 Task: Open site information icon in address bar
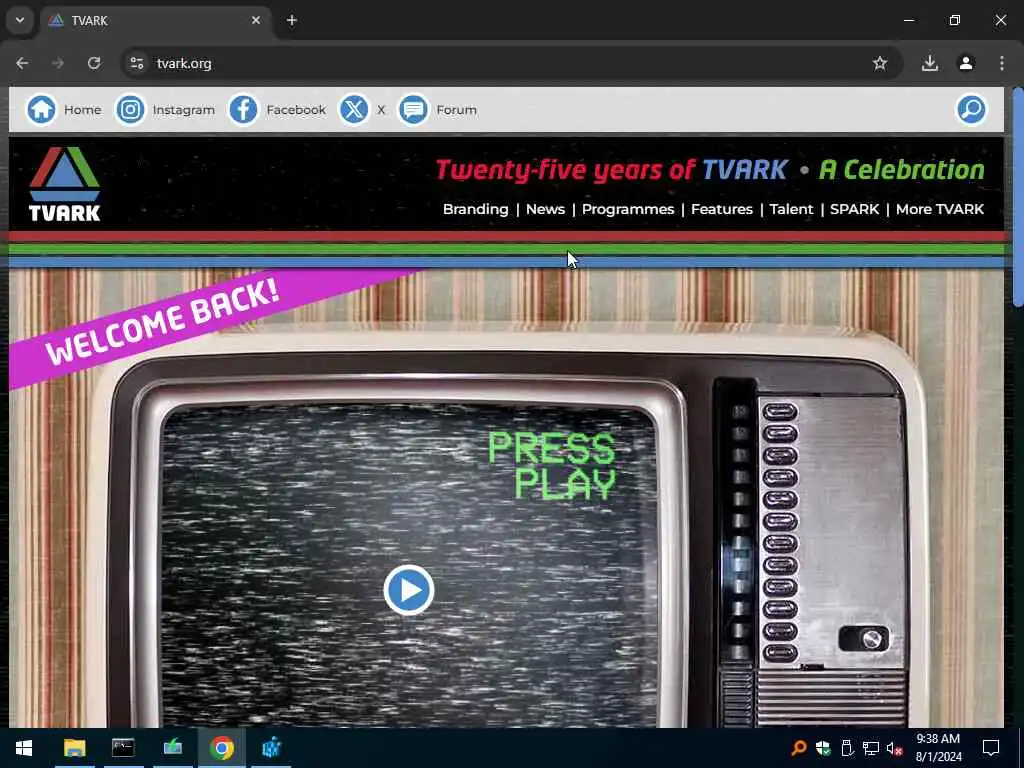coord(136,63)
